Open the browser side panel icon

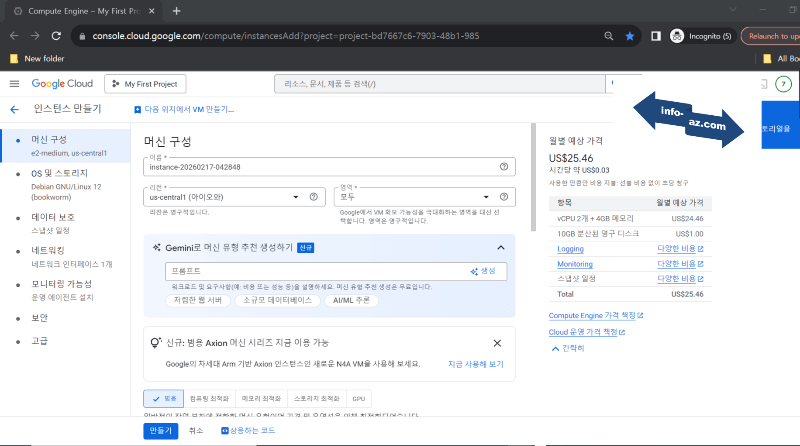coord(656,36)
